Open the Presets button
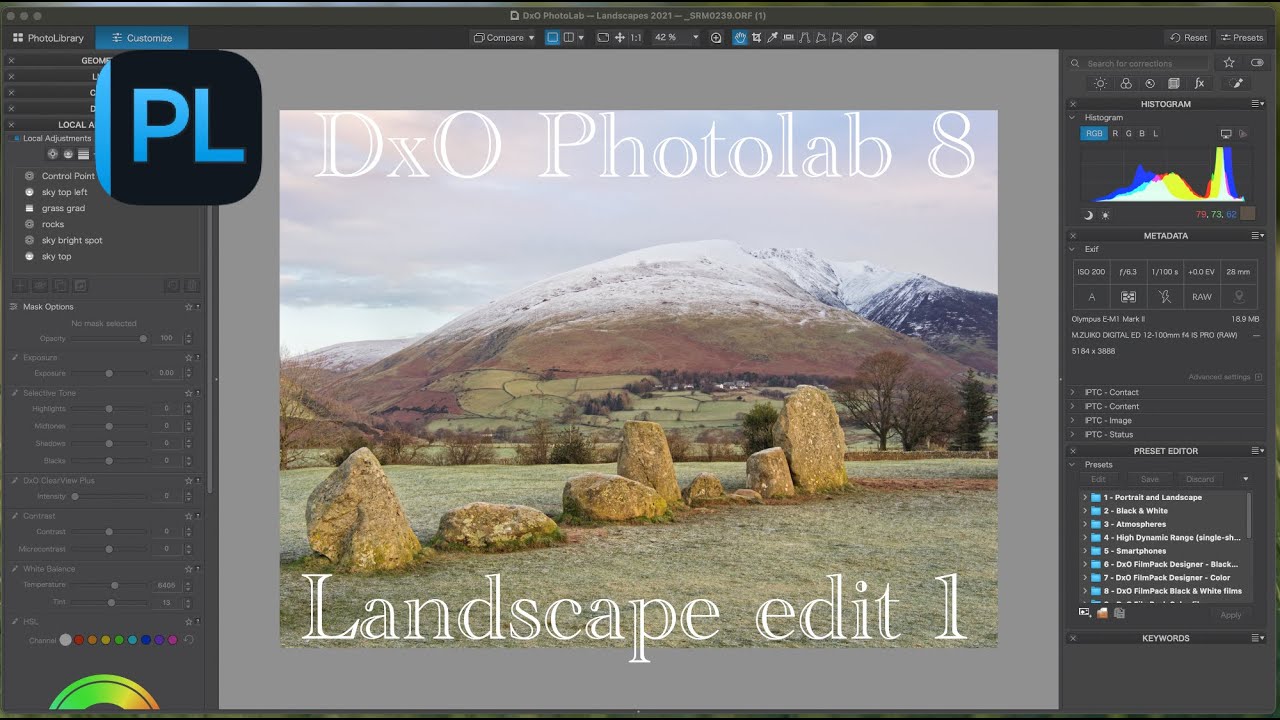1280x720 pixels. tap(1241, 37)
